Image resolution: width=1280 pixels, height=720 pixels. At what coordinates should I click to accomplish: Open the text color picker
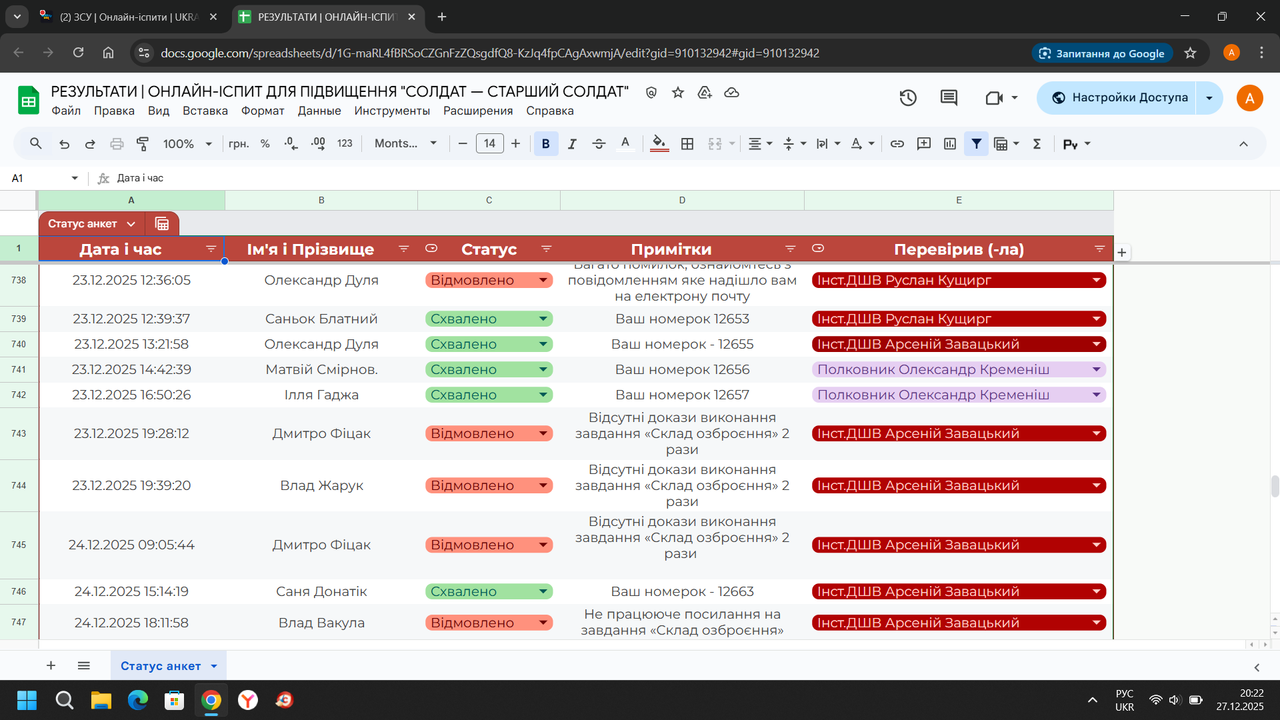[626, 144]
